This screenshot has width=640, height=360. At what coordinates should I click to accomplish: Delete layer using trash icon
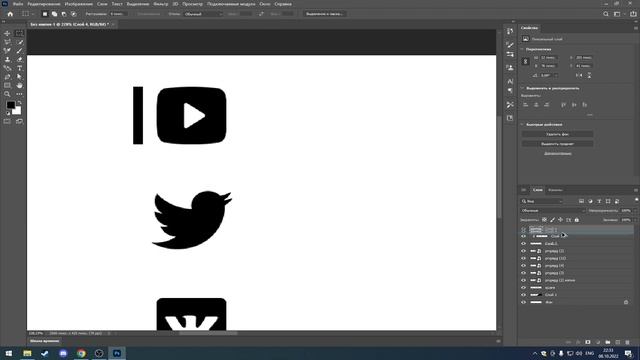(627, 342)
